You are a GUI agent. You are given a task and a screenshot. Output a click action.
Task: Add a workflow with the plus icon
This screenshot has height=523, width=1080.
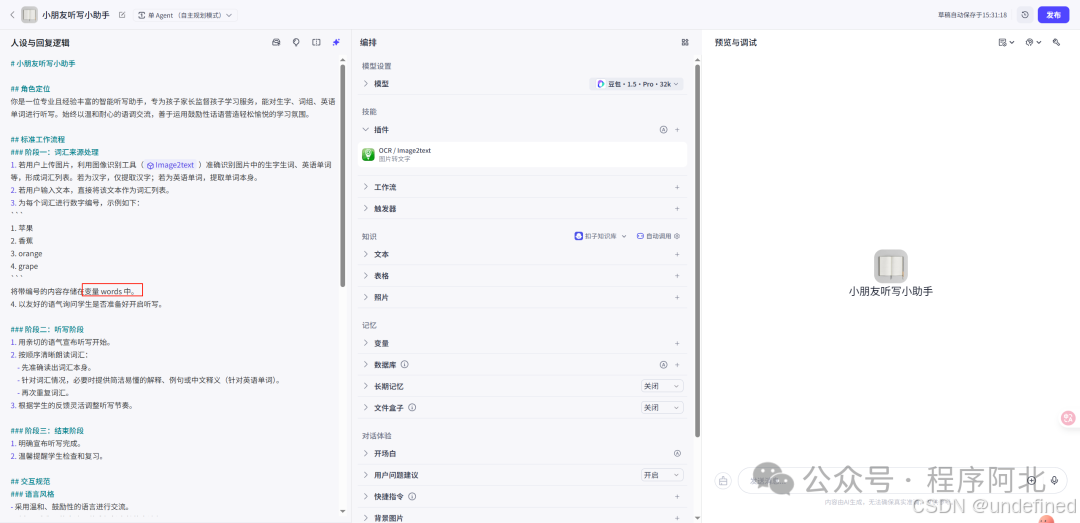click(x=677, y=187)
